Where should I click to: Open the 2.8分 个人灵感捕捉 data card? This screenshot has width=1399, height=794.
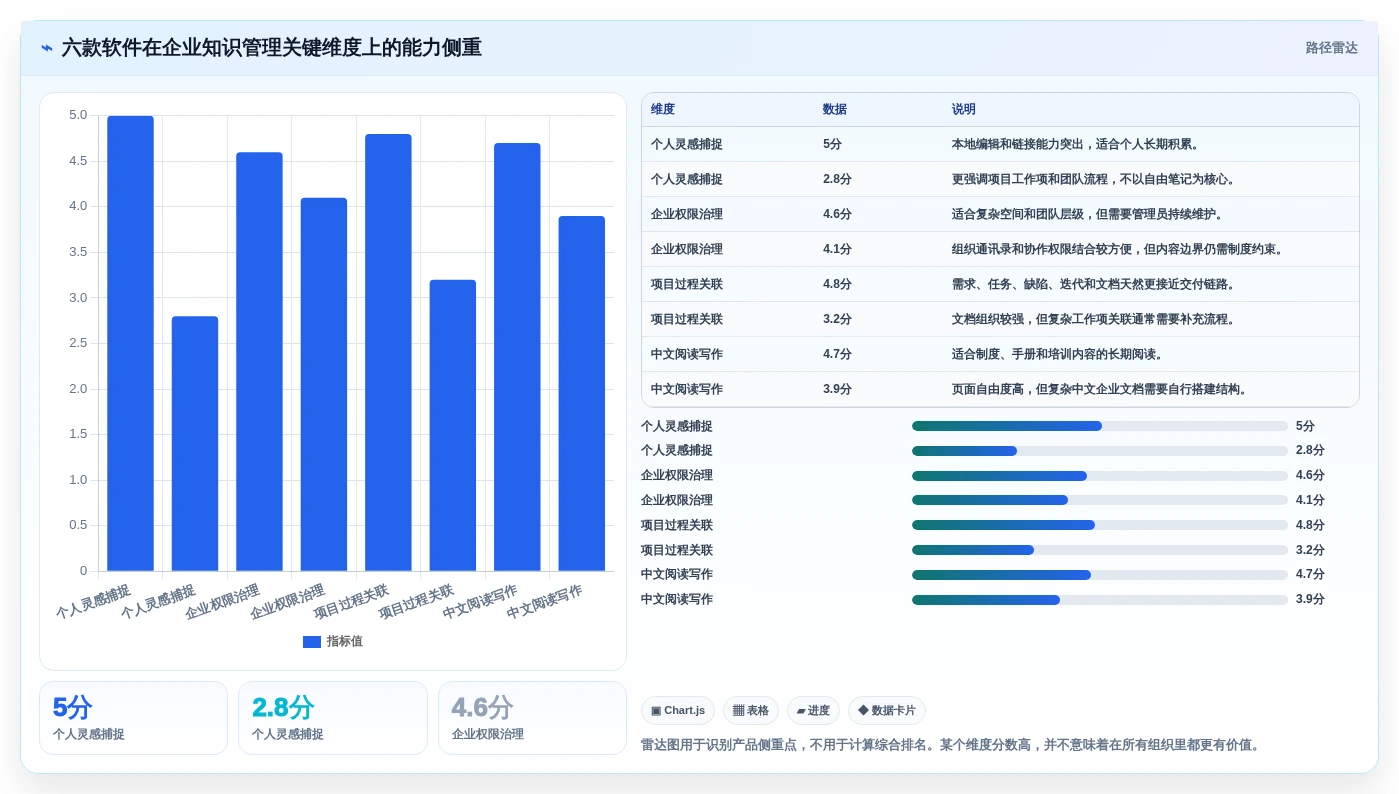coord(333,718)
